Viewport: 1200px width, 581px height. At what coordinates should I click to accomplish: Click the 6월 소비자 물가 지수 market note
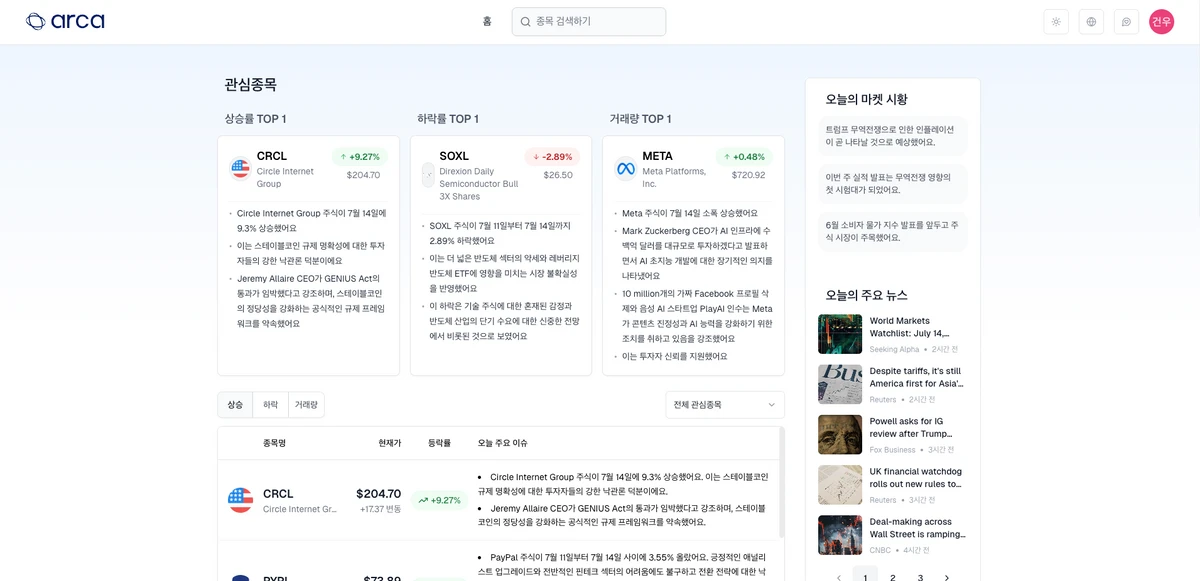(x=893, y=232)
